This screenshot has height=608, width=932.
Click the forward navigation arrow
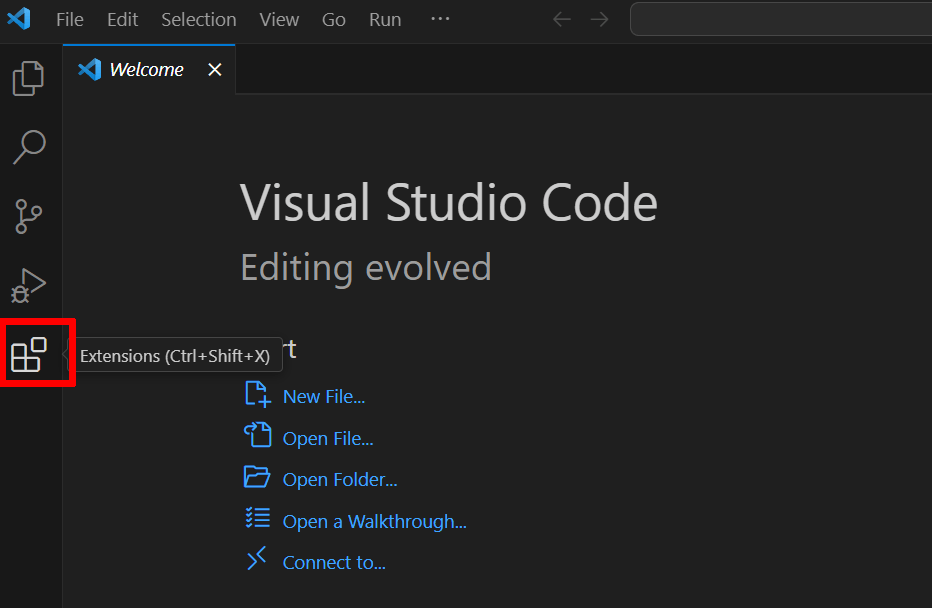point(598,19)
